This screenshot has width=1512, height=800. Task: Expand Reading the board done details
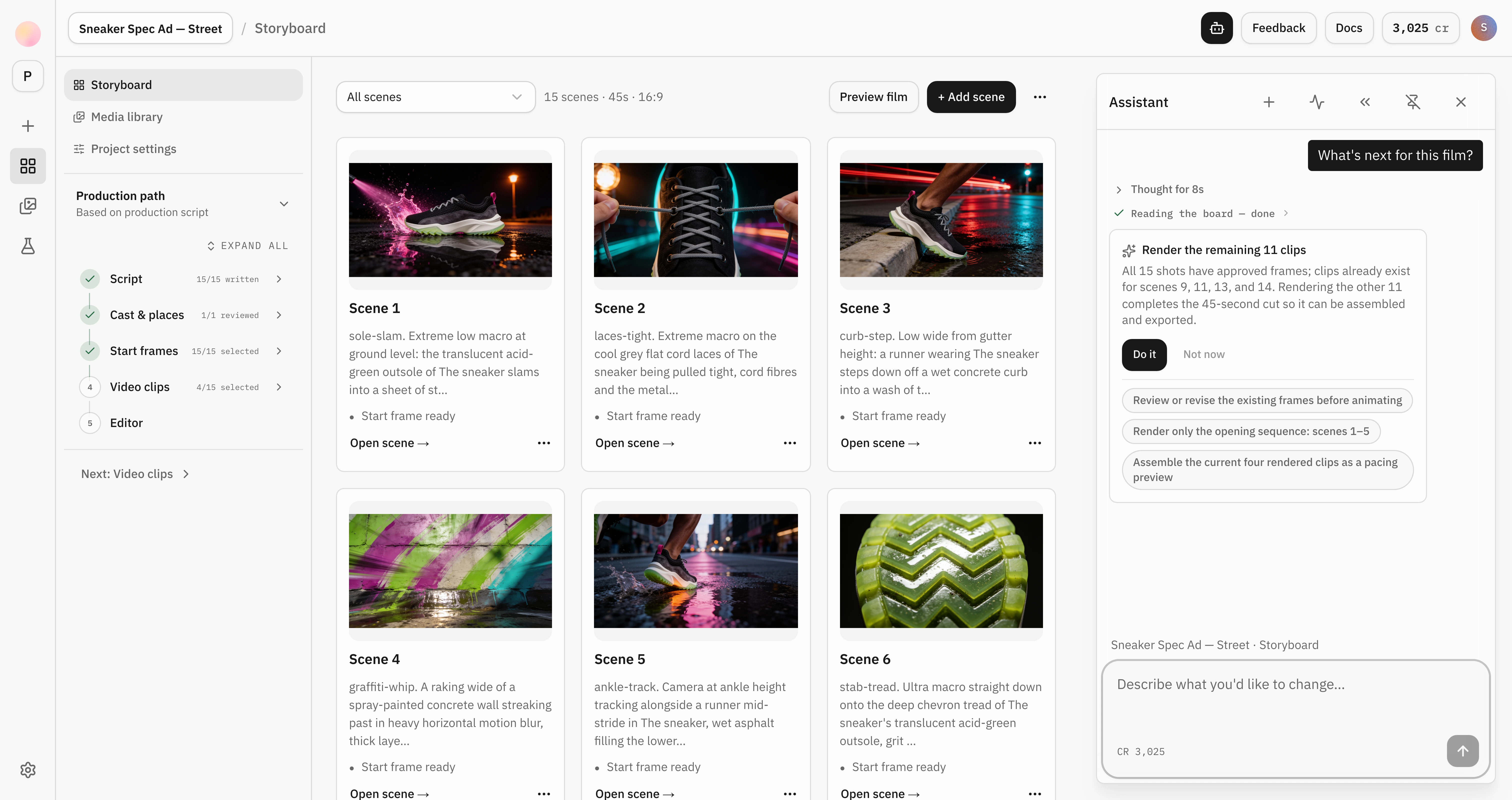[1201, 214]
